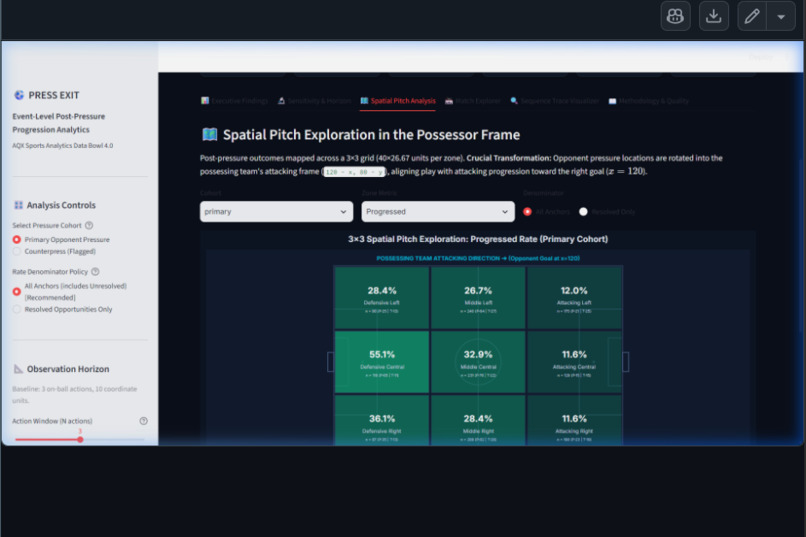Click the pencil edit icon in the top bar

(x=752, y=16)
